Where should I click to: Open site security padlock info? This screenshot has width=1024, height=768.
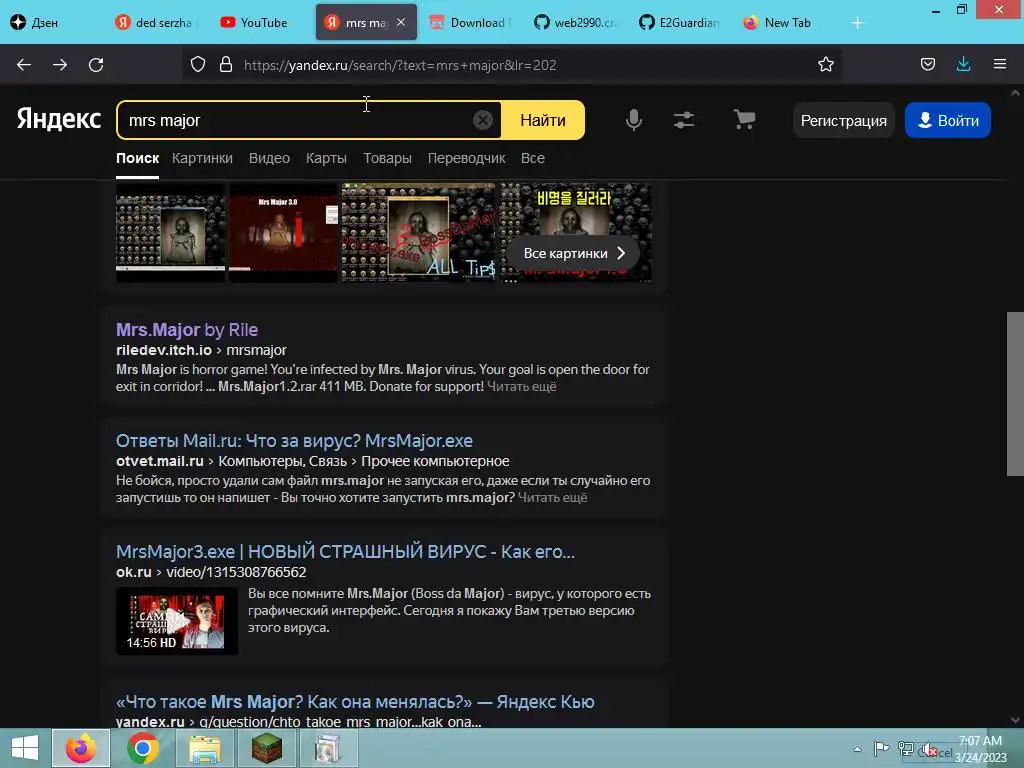[226, 65]
